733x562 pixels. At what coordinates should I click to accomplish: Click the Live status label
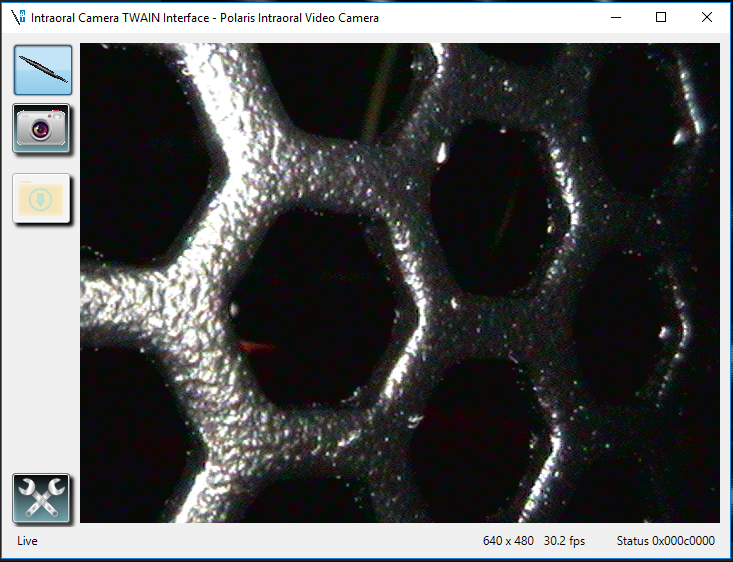(x=27, y=541)
